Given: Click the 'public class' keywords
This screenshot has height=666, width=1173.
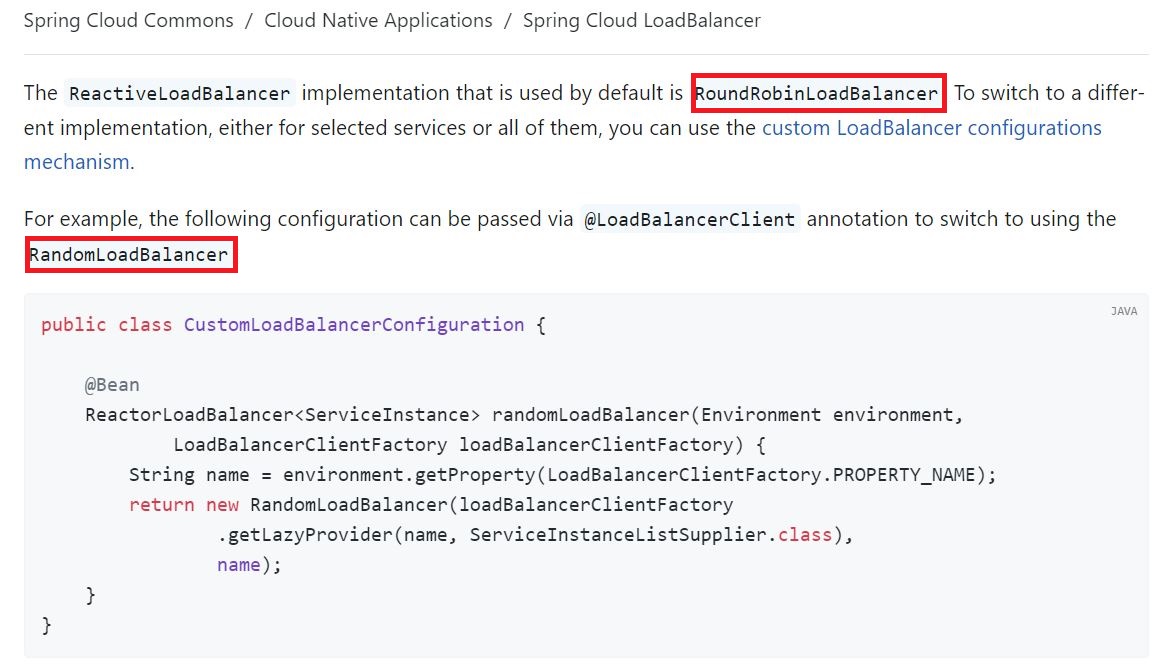Looking at the screenshot, I should point(106,325).
